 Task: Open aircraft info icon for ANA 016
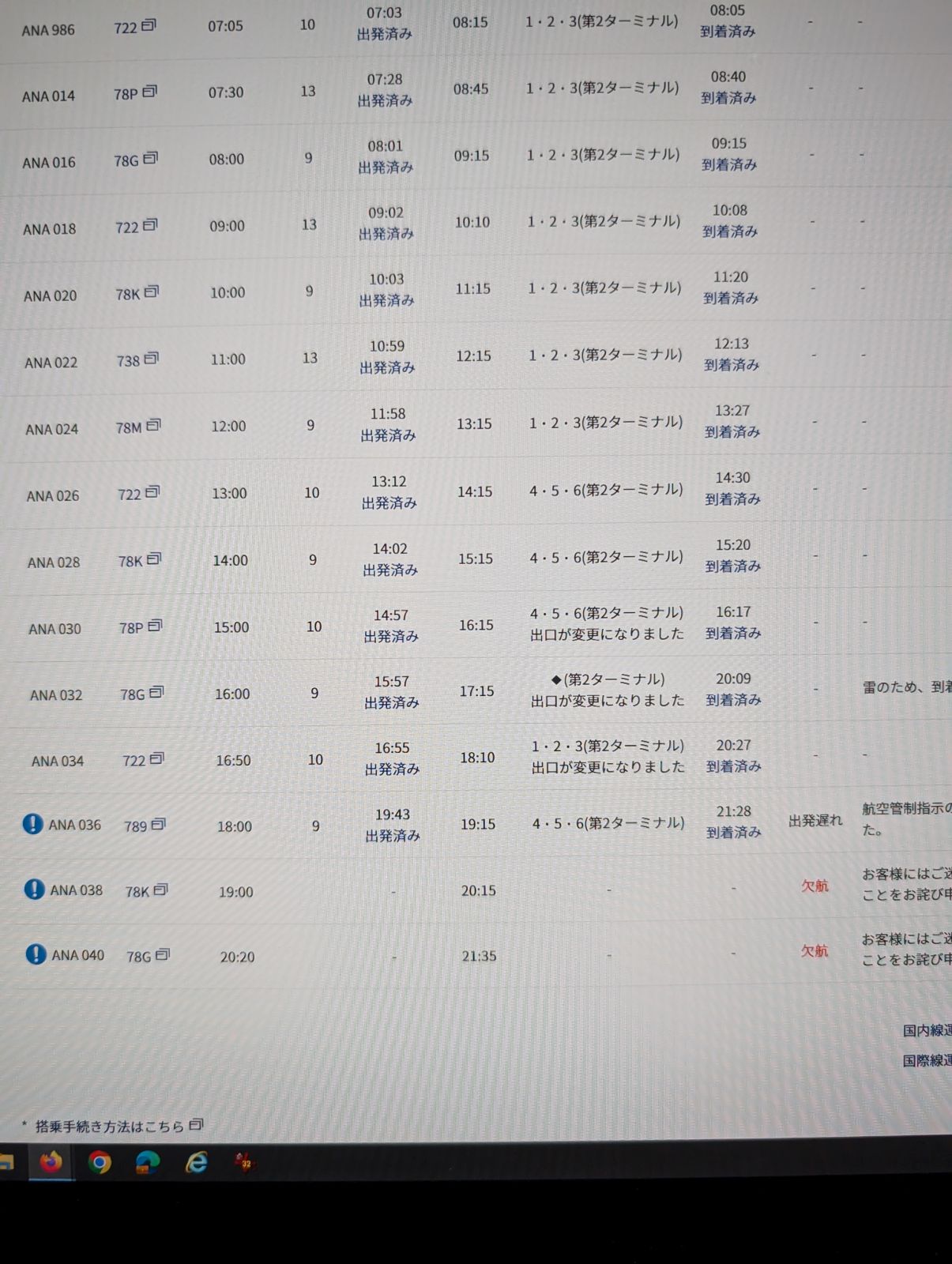pyautogui.click(x=150, y=158)
